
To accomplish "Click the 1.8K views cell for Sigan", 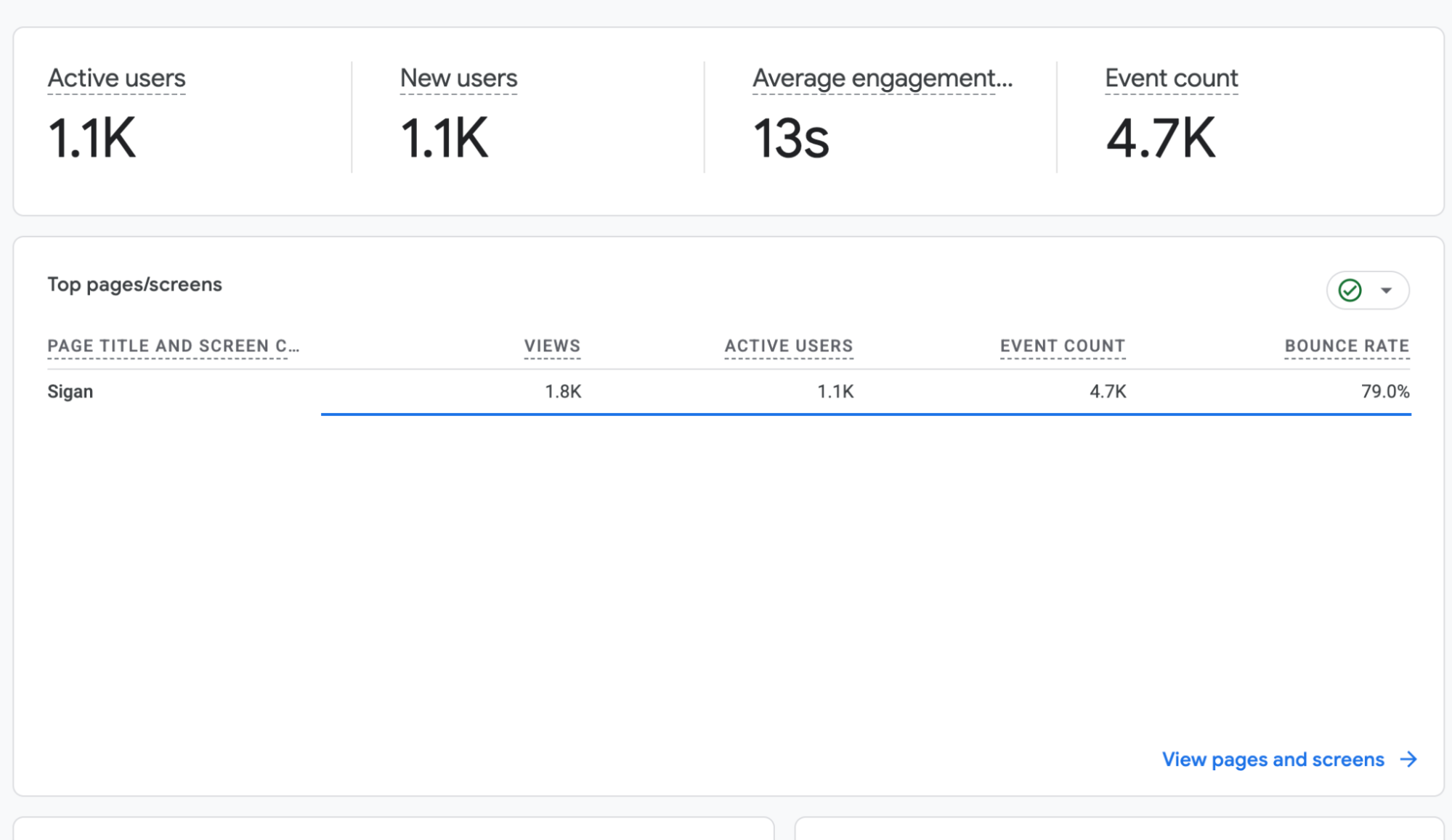I will point(563,392).
